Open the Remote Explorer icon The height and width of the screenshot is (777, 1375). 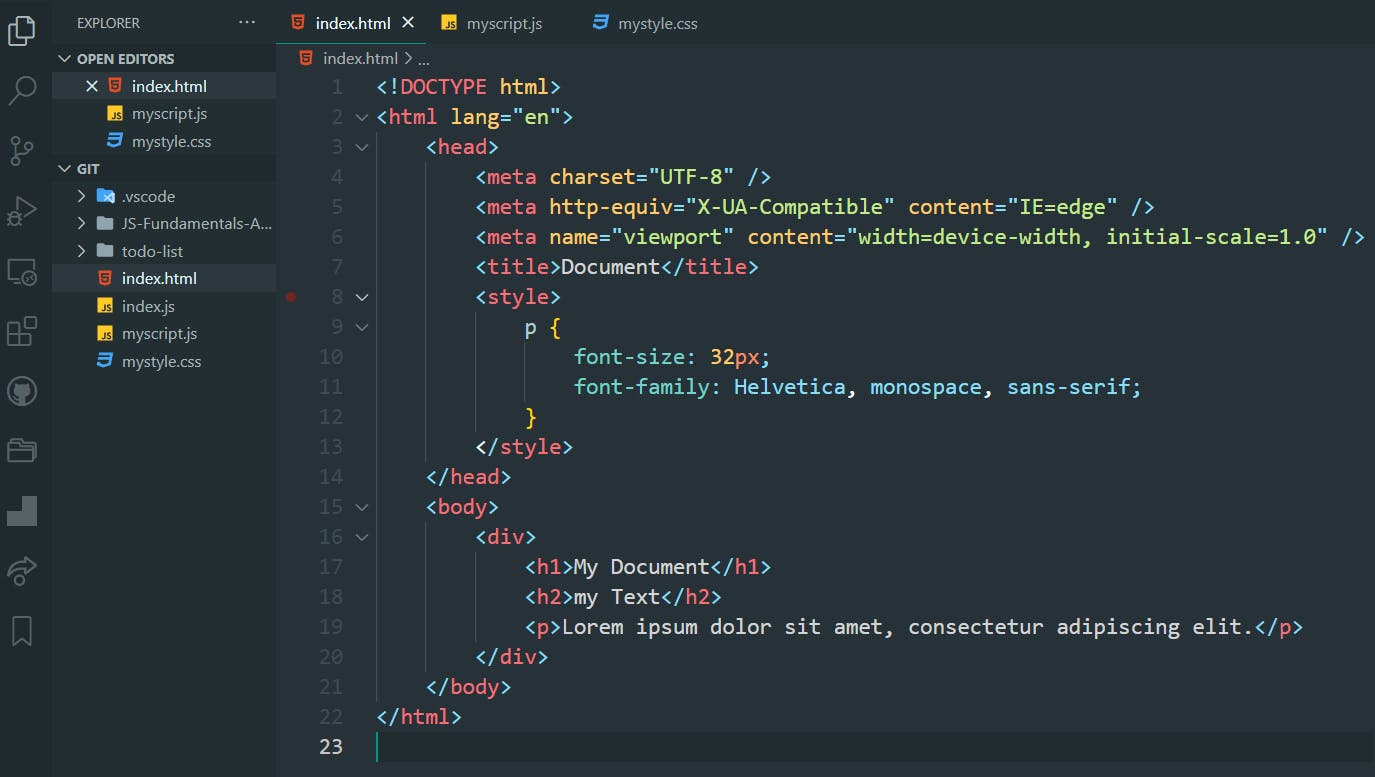pos(22,271)
